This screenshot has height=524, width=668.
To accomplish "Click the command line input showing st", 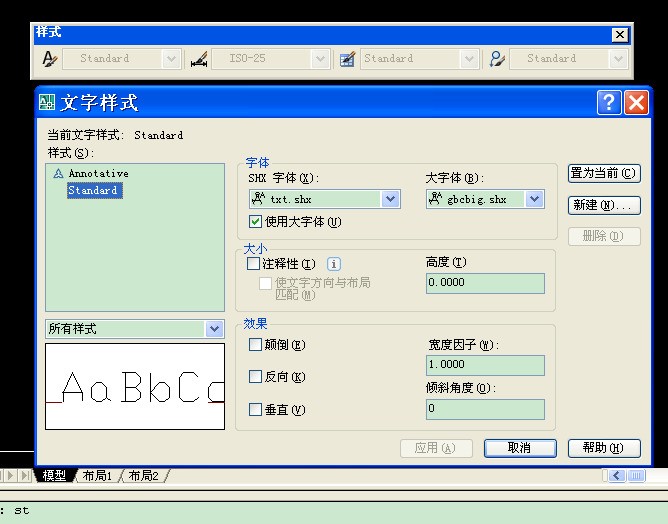I will [334, 512].
